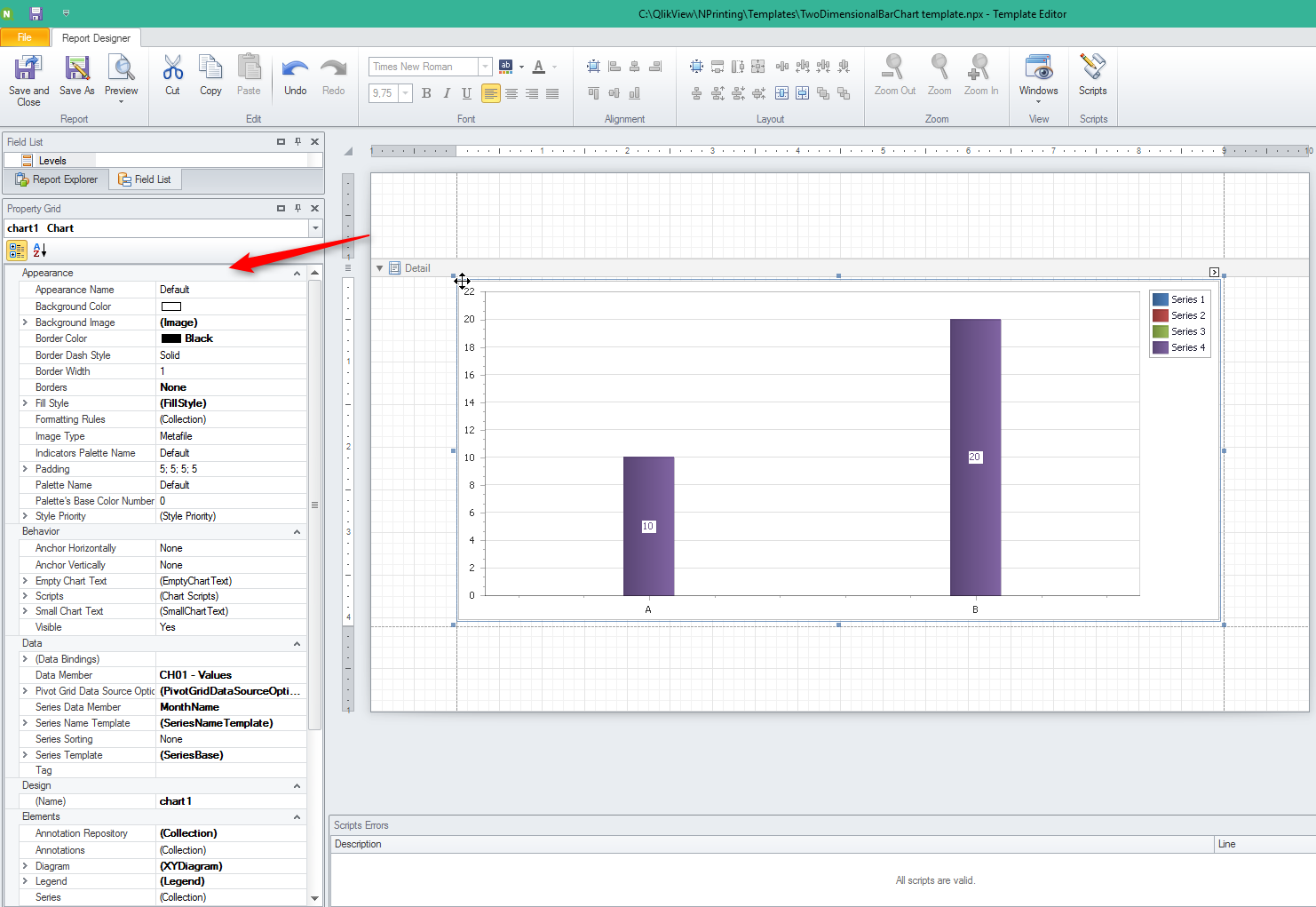
Task: Switch property grid to categorized view
Action: coord(17,251)
